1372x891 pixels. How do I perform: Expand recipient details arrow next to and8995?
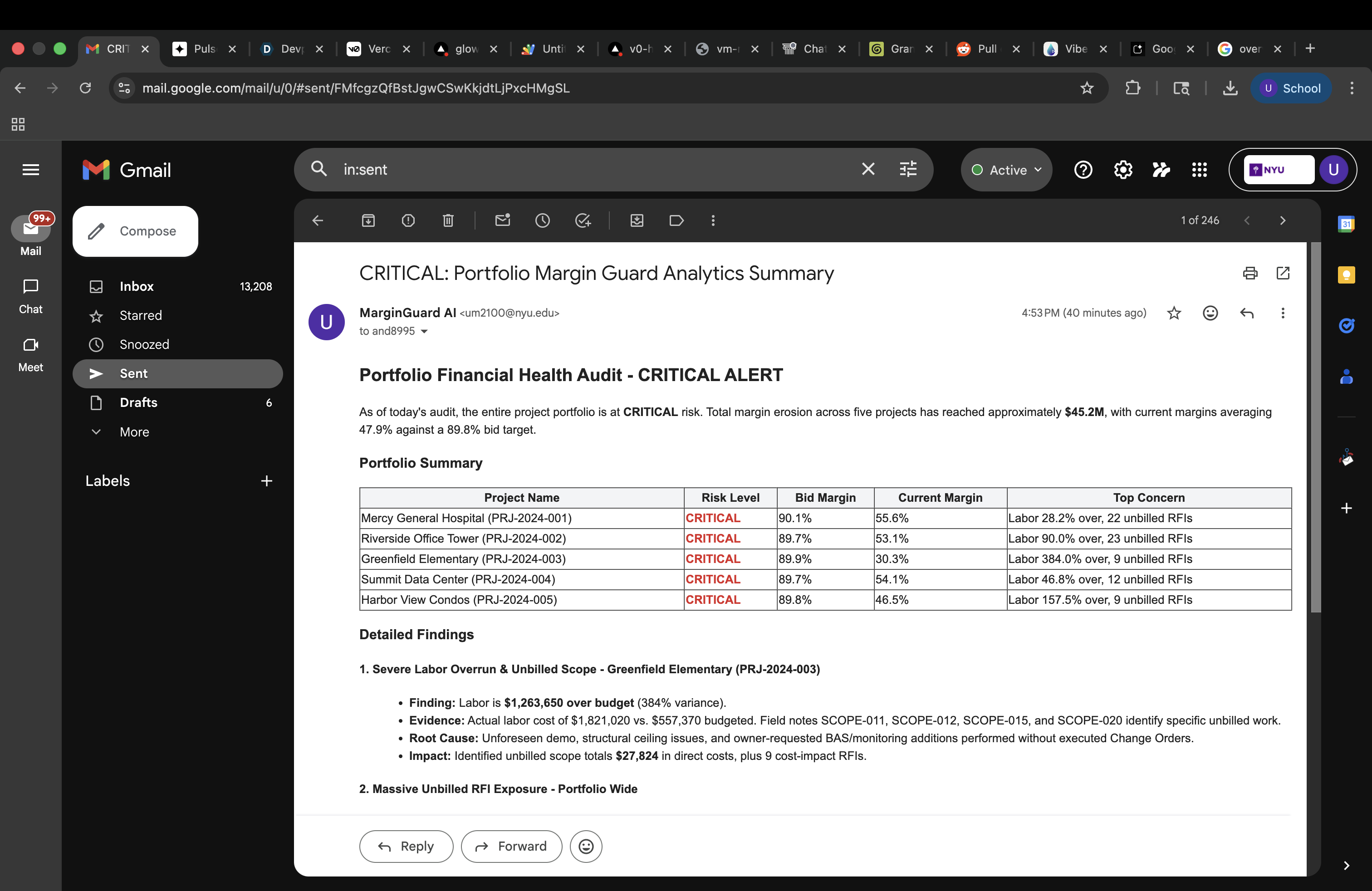click(424, 331)
